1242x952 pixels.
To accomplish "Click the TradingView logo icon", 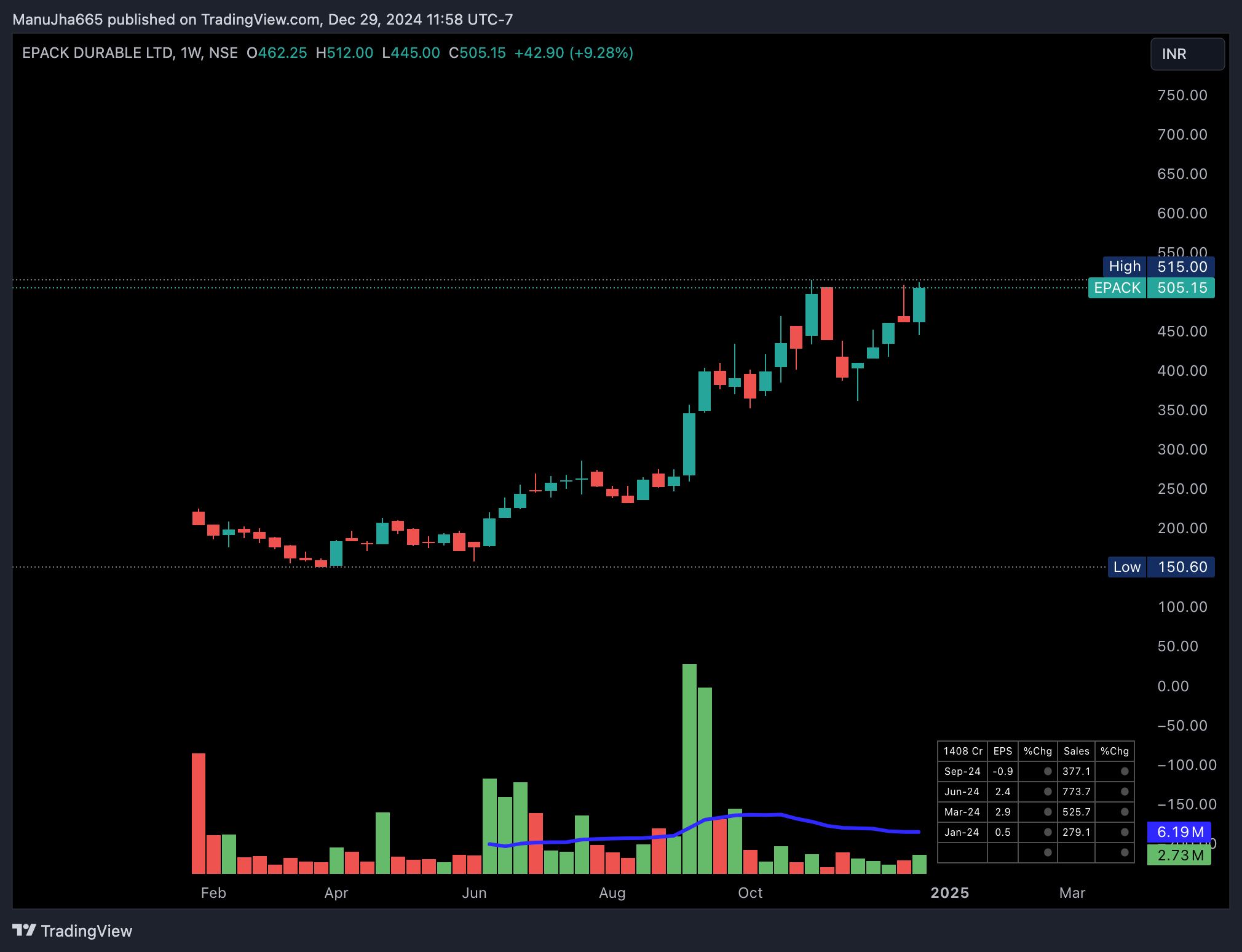I will click(25, 930).
